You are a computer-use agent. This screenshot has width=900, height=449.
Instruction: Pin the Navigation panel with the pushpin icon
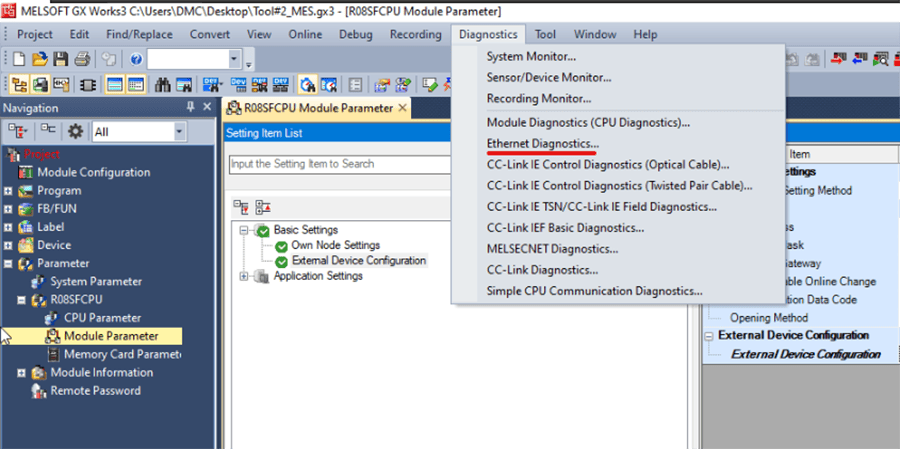[x=190, y=107]
